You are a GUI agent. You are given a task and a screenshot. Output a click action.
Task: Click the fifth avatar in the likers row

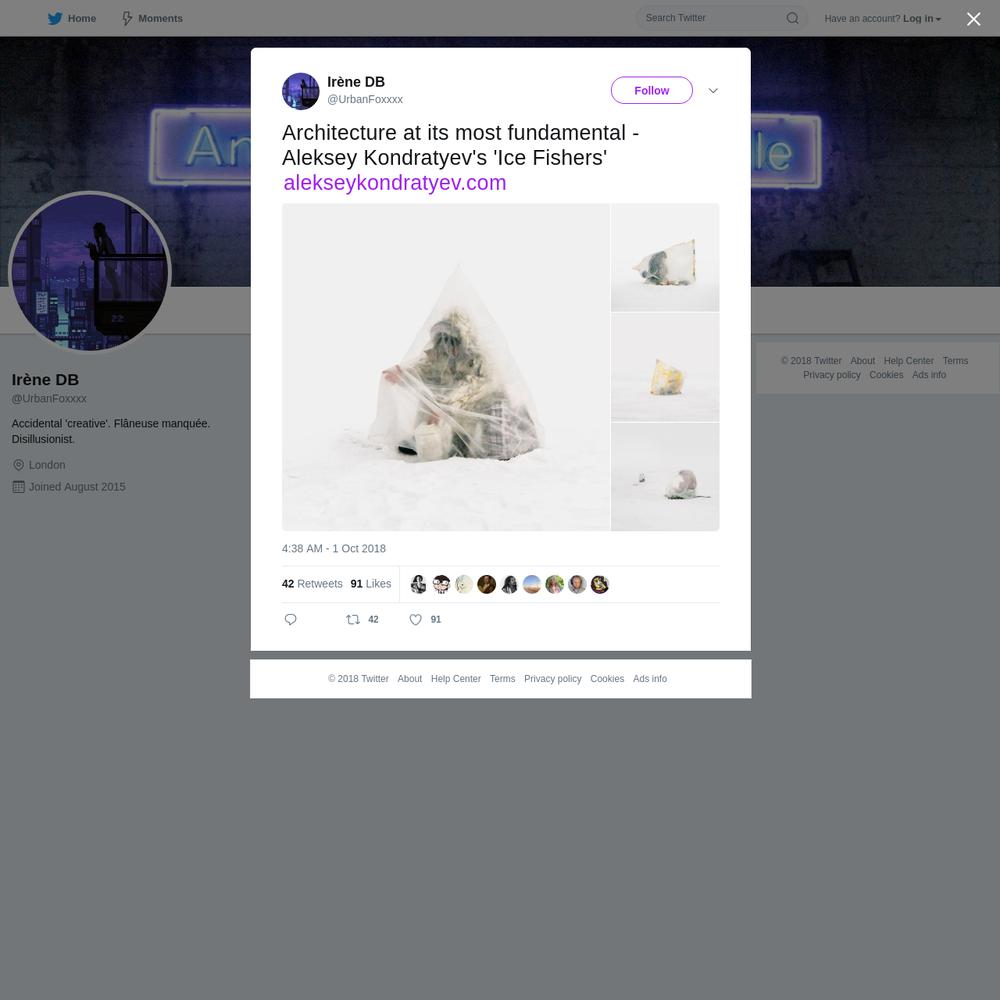(x=509, y=584)
